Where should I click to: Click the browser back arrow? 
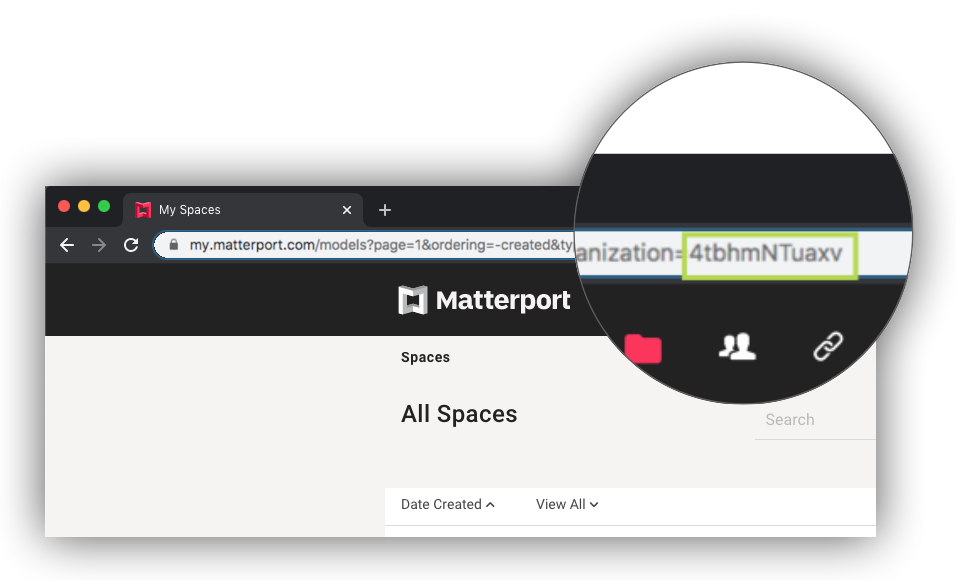tap(67, 245)
